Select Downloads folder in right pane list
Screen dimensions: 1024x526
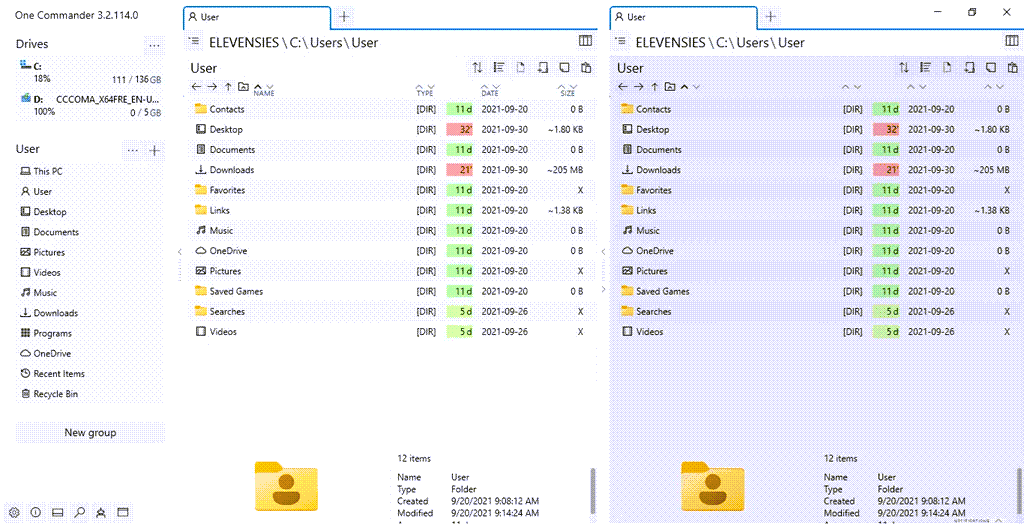pos(657,170)
